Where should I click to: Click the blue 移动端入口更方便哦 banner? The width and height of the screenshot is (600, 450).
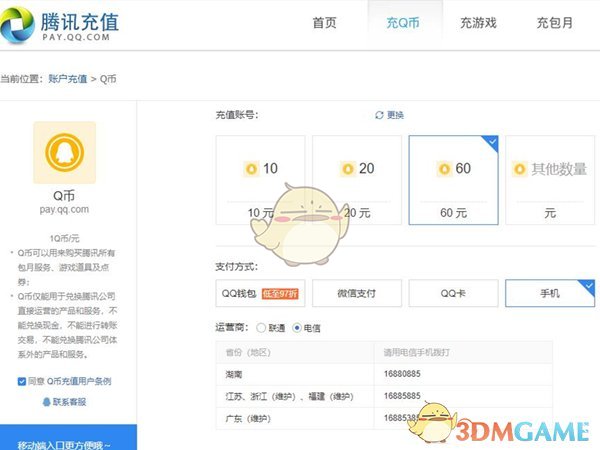[x=68, y=437]
